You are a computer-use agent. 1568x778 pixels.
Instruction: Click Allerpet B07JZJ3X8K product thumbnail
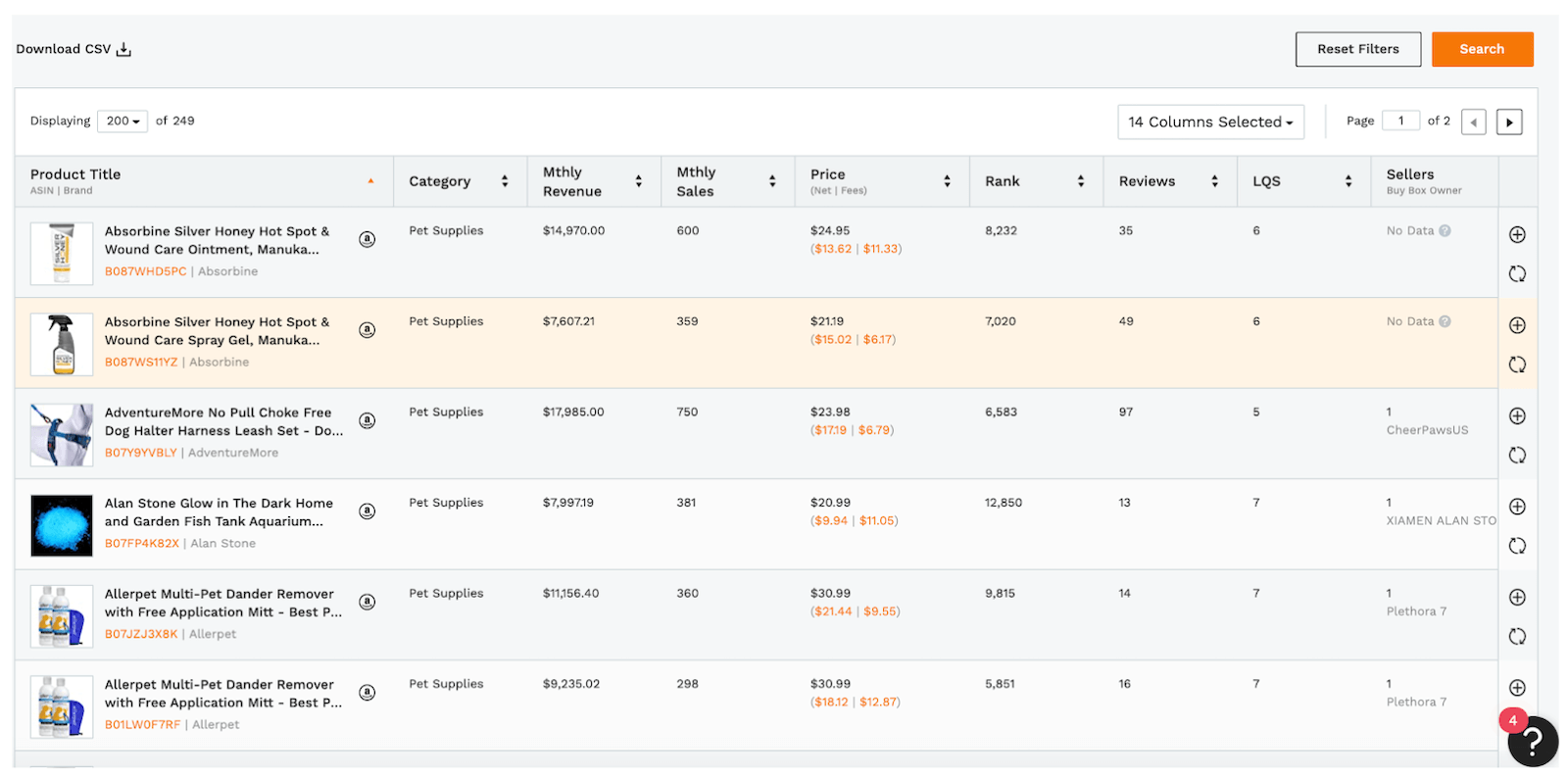(x=62, y=616)
